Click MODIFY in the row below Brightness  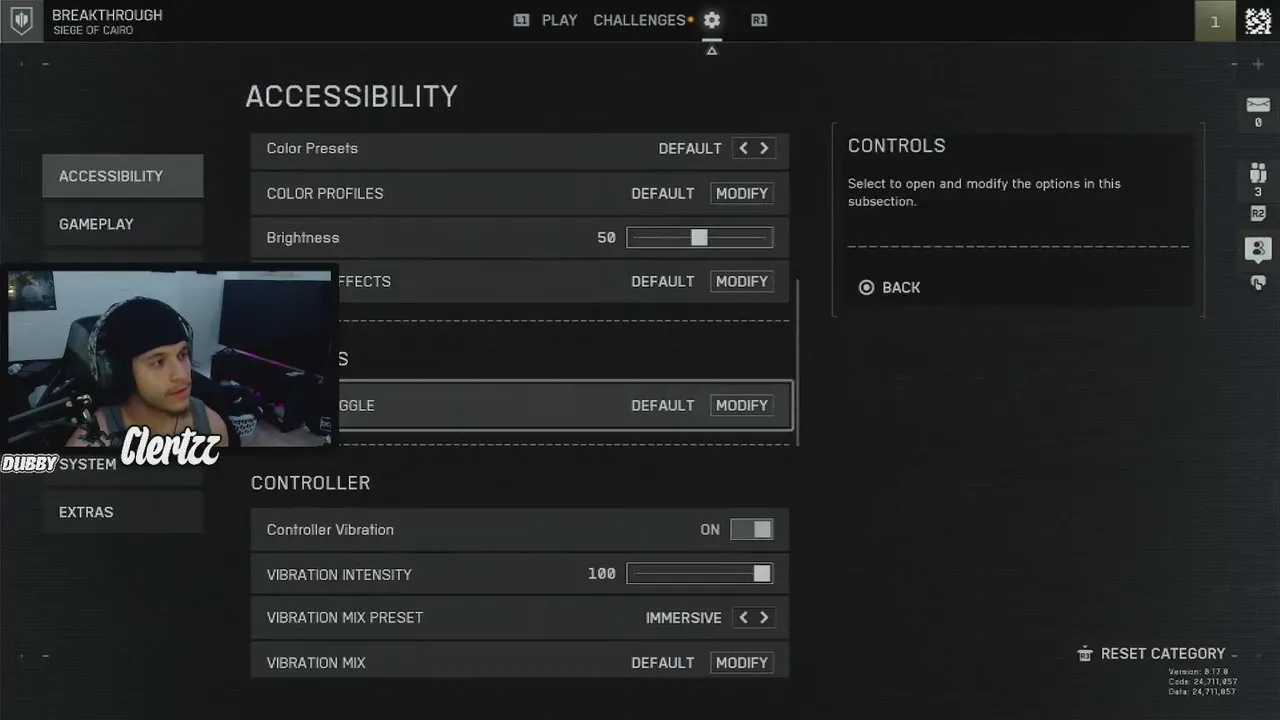(x=742, y=282)
